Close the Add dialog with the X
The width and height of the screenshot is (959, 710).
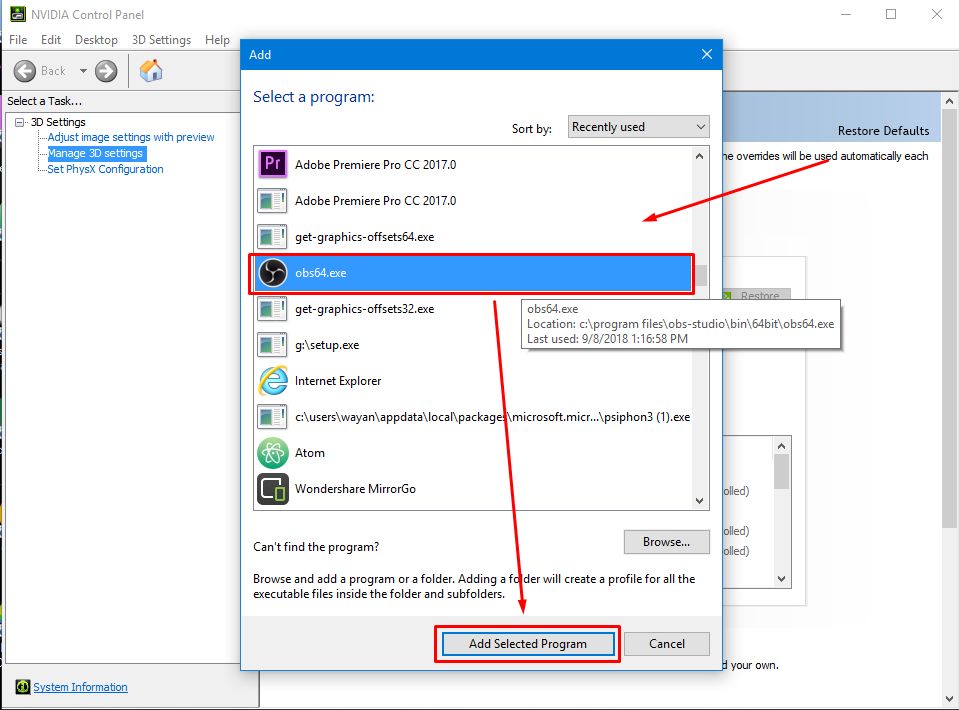point(706,54)
